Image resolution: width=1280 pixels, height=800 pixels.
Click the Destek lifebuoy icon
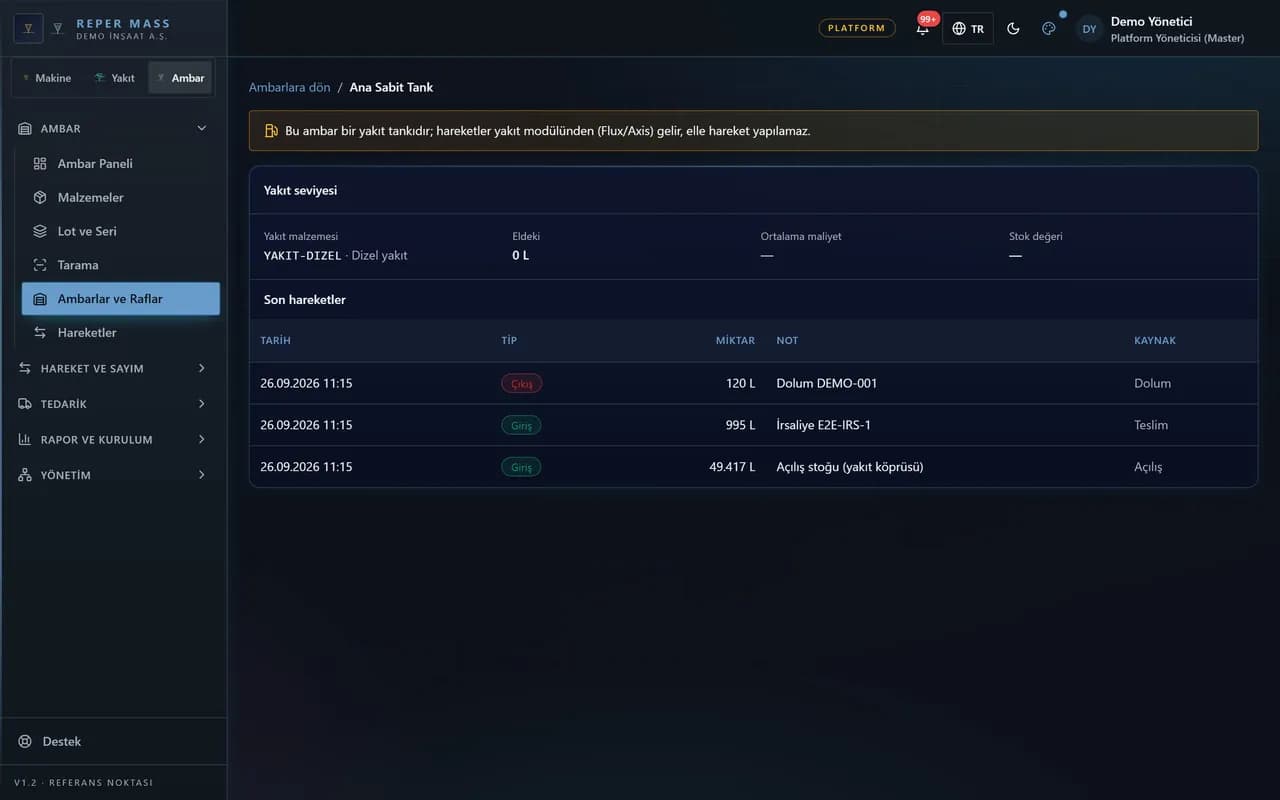25,742
